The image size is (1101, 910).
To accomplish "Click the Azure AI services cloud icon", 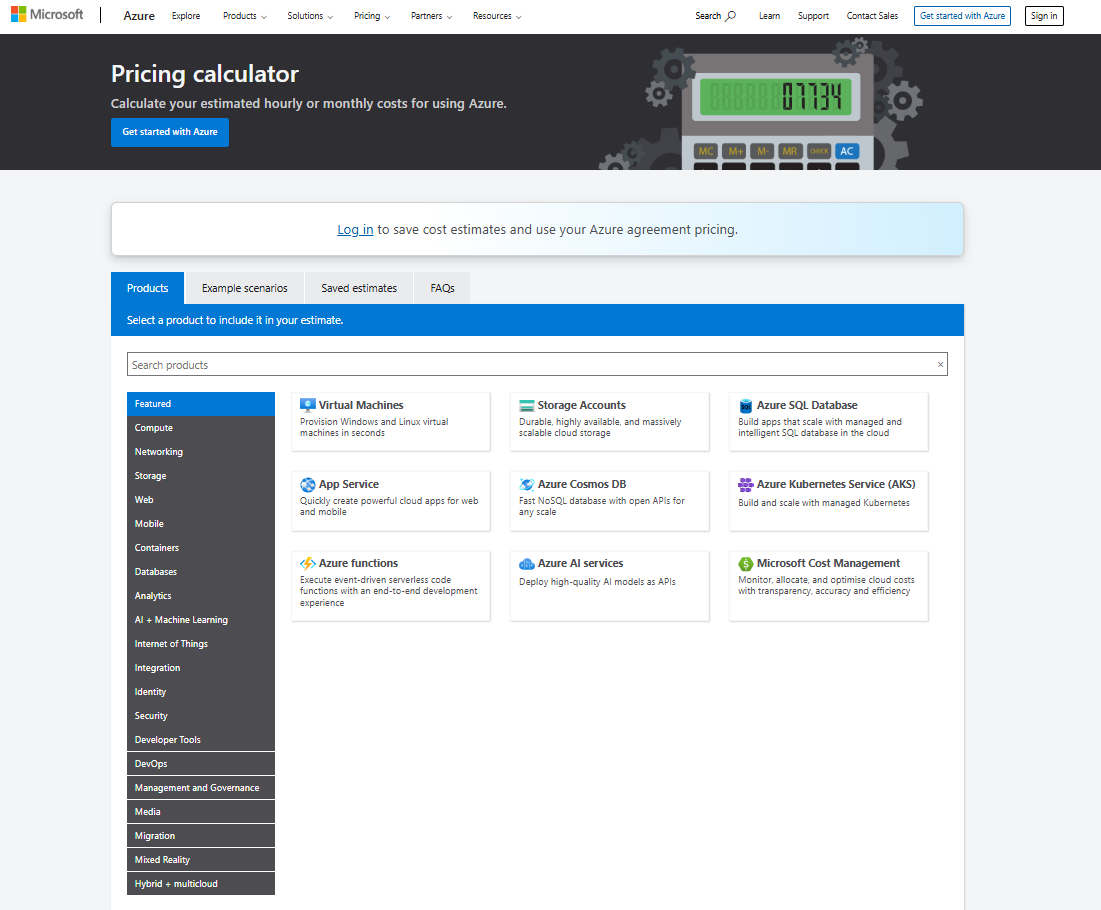I will (527, 564).
